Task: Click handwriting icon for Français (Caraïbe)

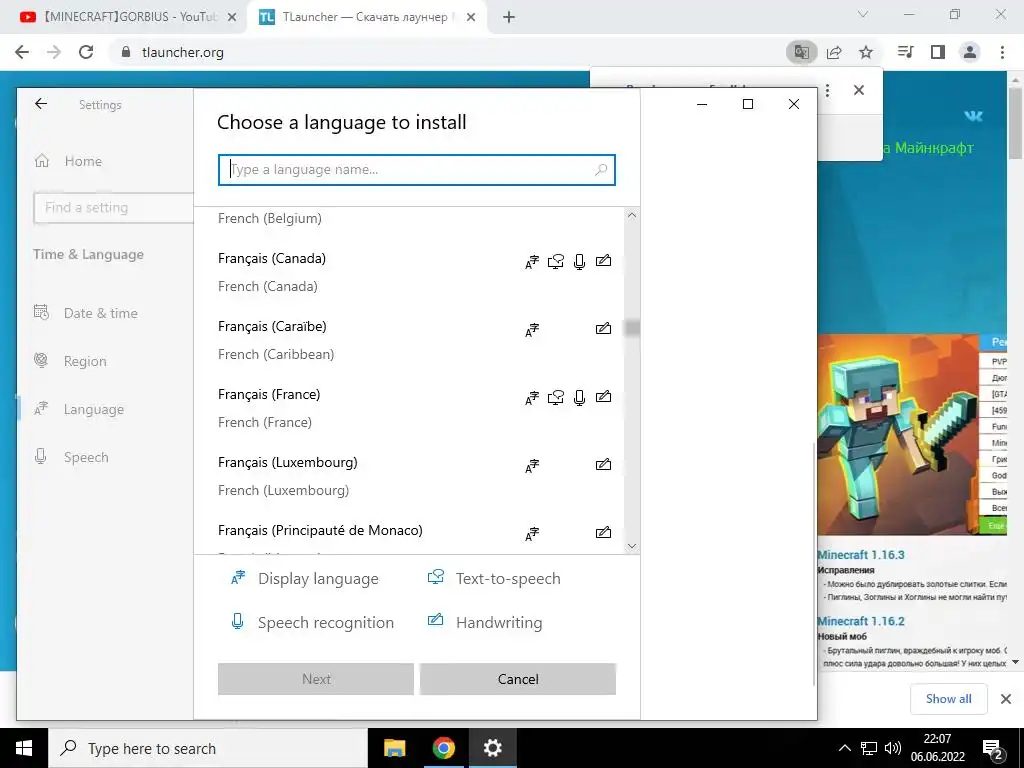Action: 603,328
